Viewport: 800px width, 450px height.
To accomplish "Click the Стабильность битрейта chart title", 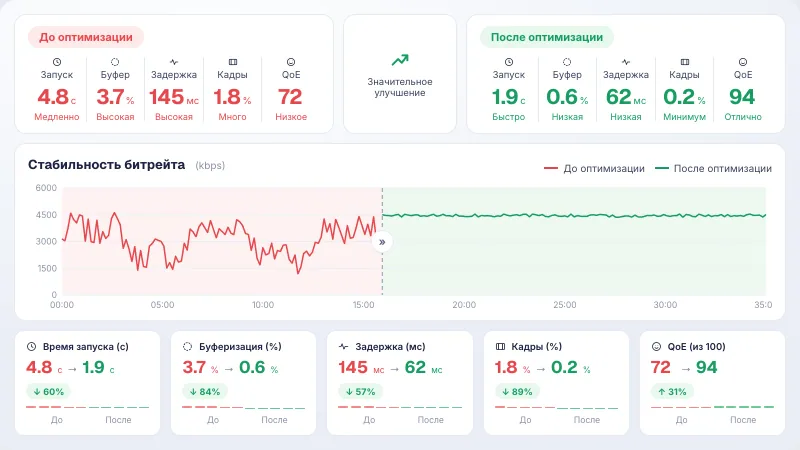I will [x=106, y=165].
